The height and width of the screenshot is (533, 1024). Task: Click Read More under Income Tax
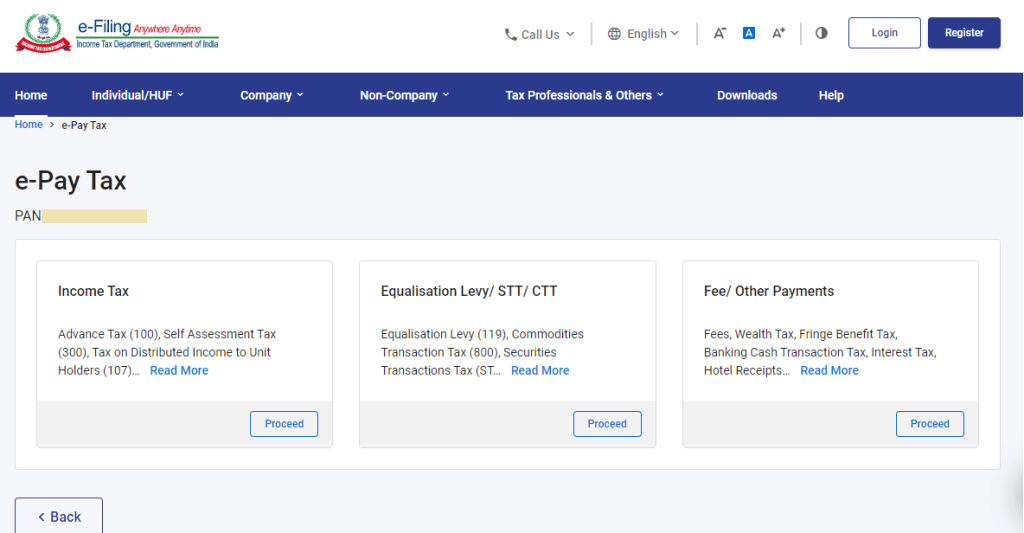(x=179, y=371)
